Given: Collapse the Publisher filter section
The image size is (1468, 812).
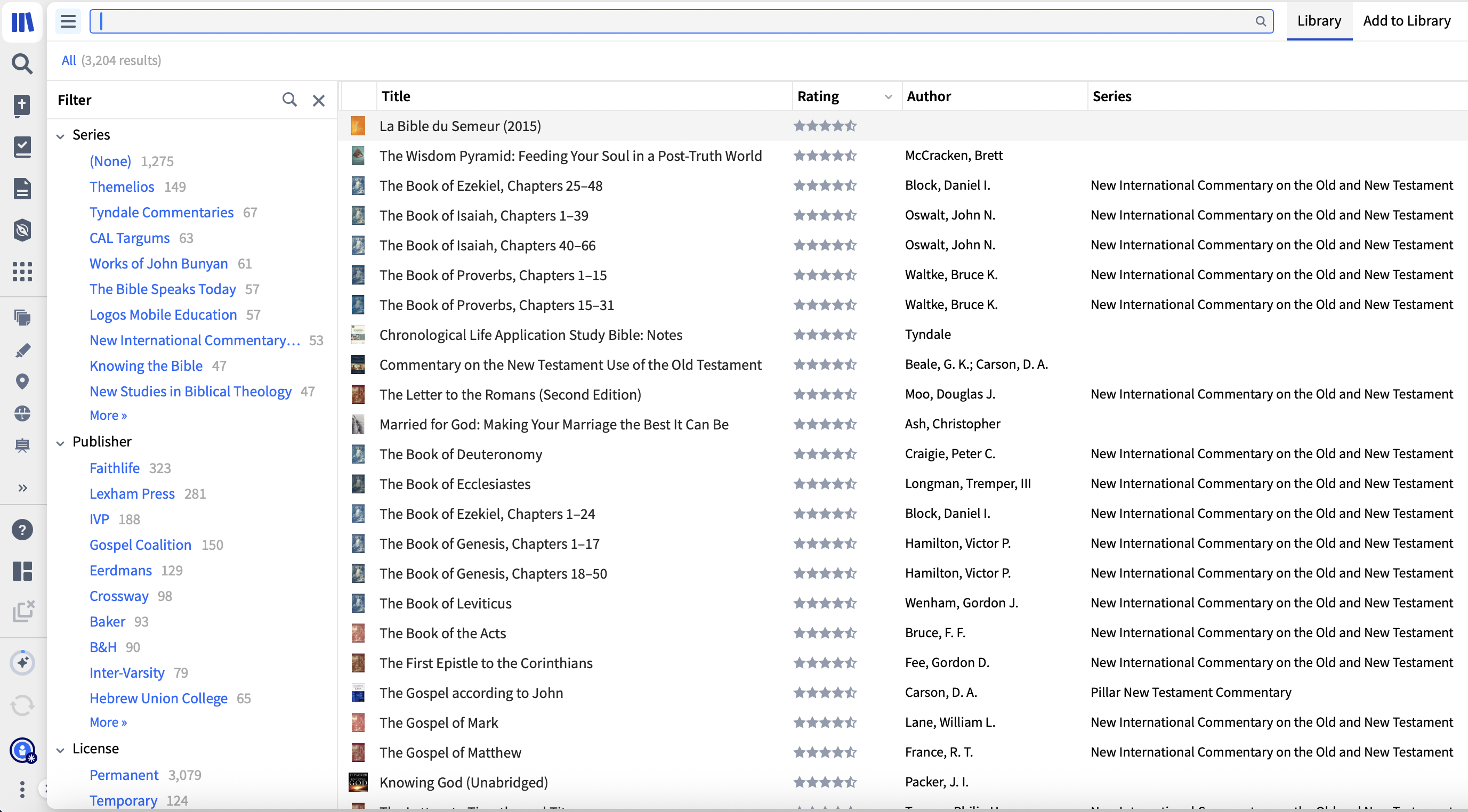Looking at the screenshot, I should [60, 443].
